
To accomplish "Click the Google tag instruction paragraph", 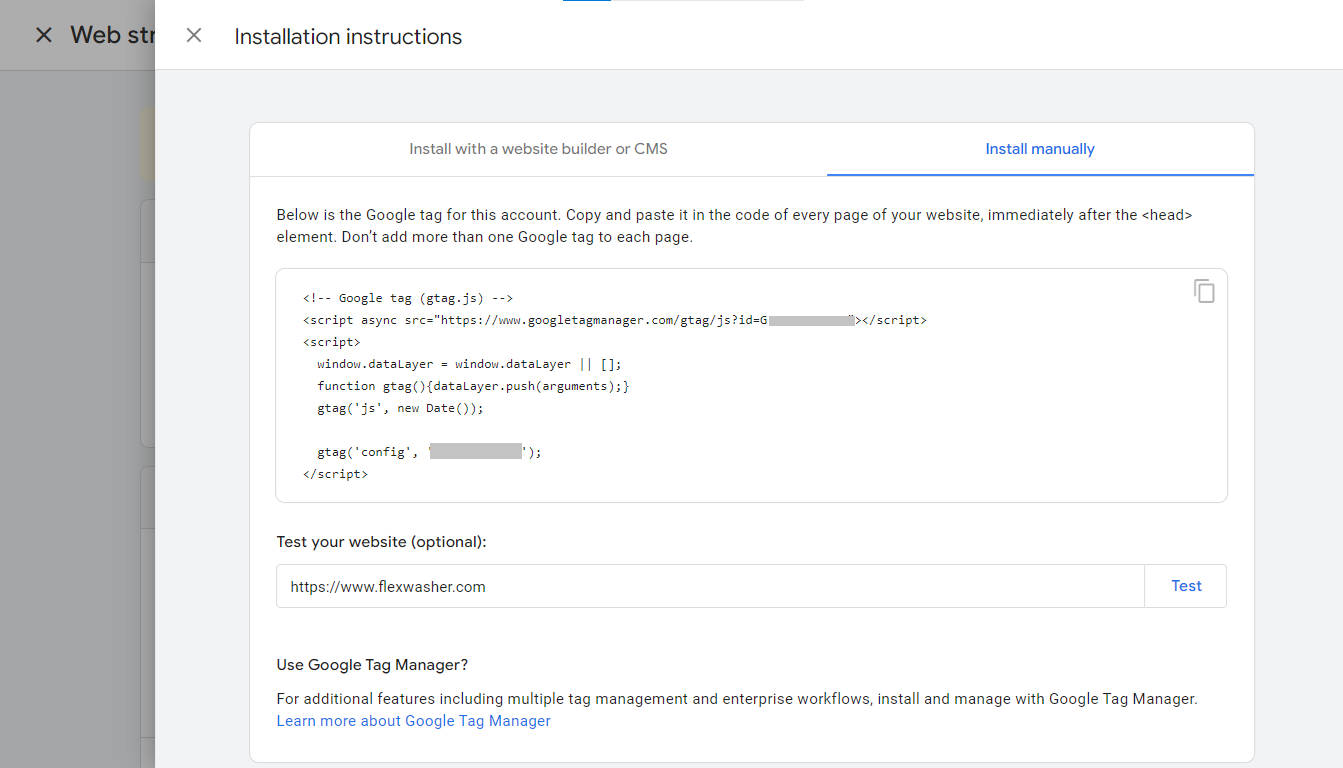I will [734, 226].
